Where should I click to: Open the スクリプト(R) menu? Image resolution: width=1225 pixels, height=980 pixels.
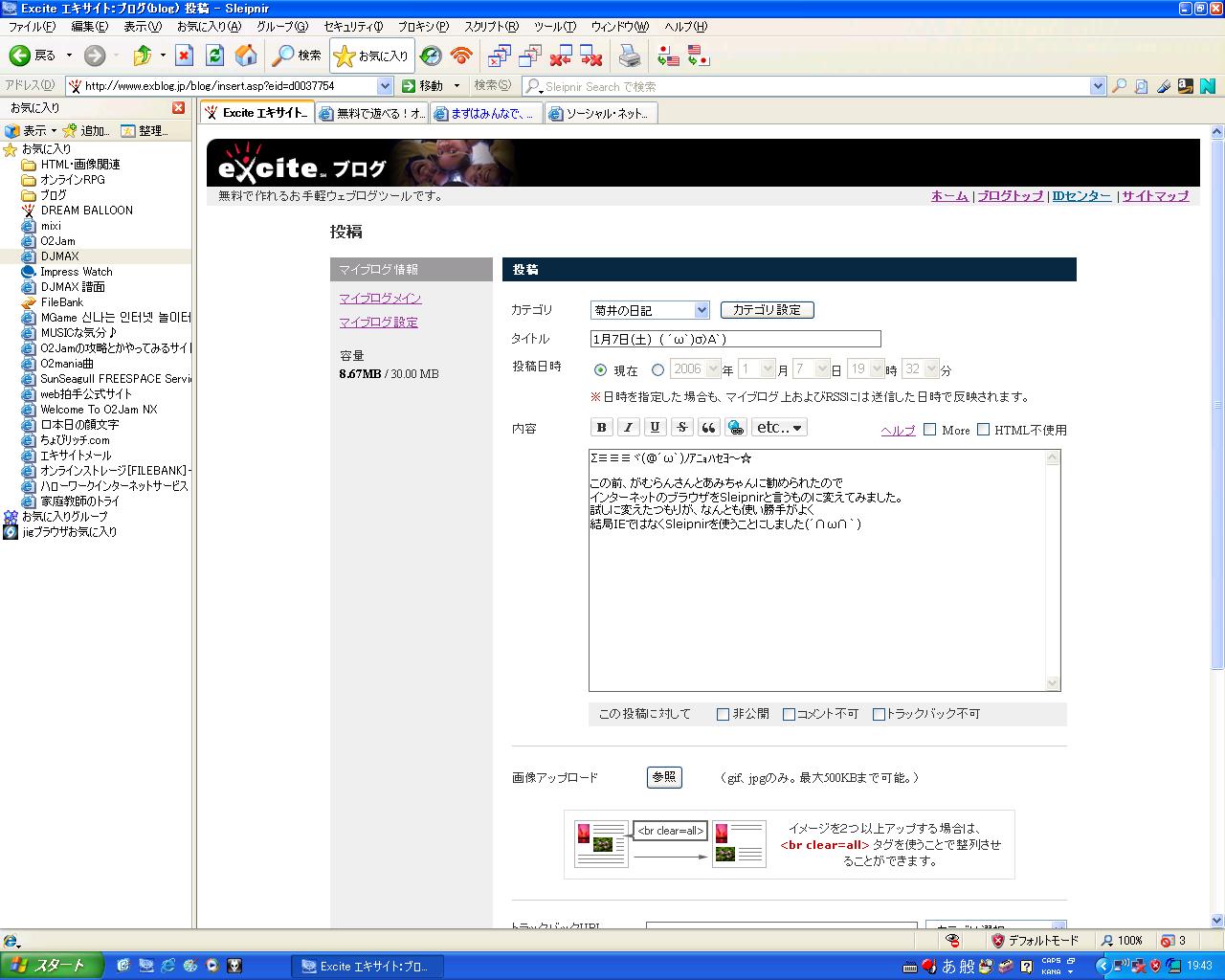pyautogui.click(x=491, y=27)
